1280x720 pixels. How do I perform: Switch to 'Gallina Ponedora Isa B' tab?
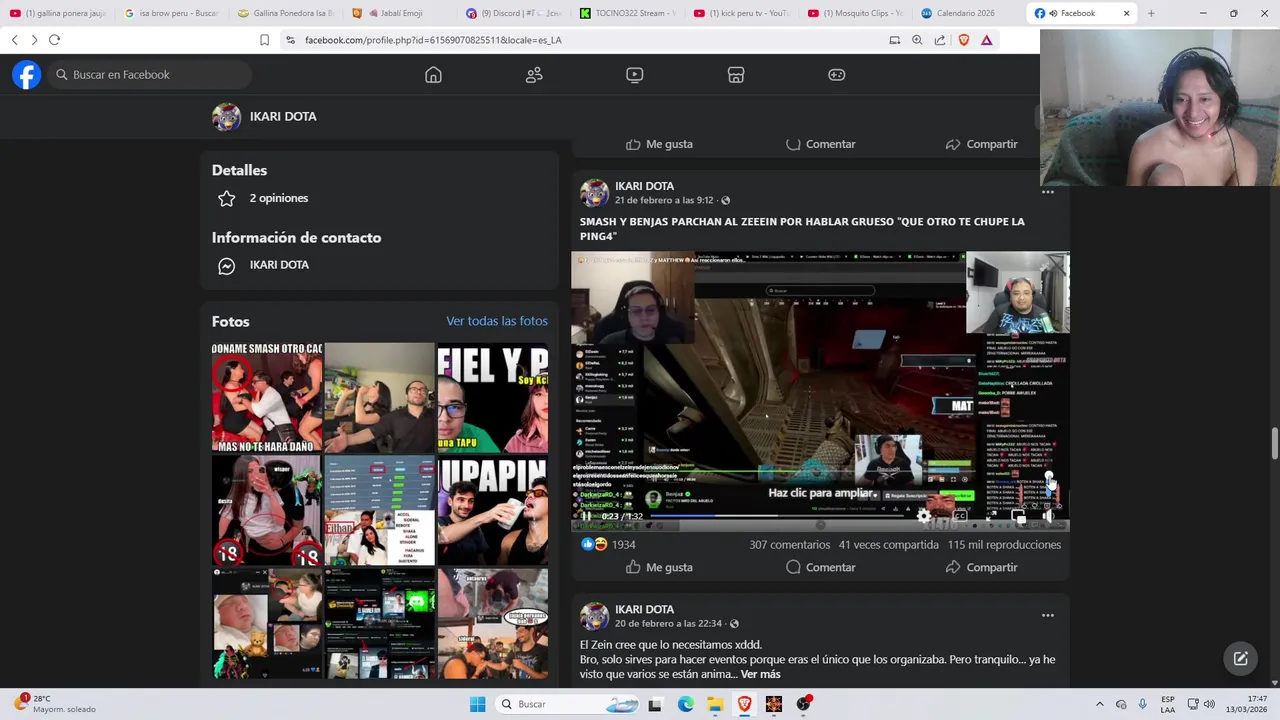click(x=285, y=13)
